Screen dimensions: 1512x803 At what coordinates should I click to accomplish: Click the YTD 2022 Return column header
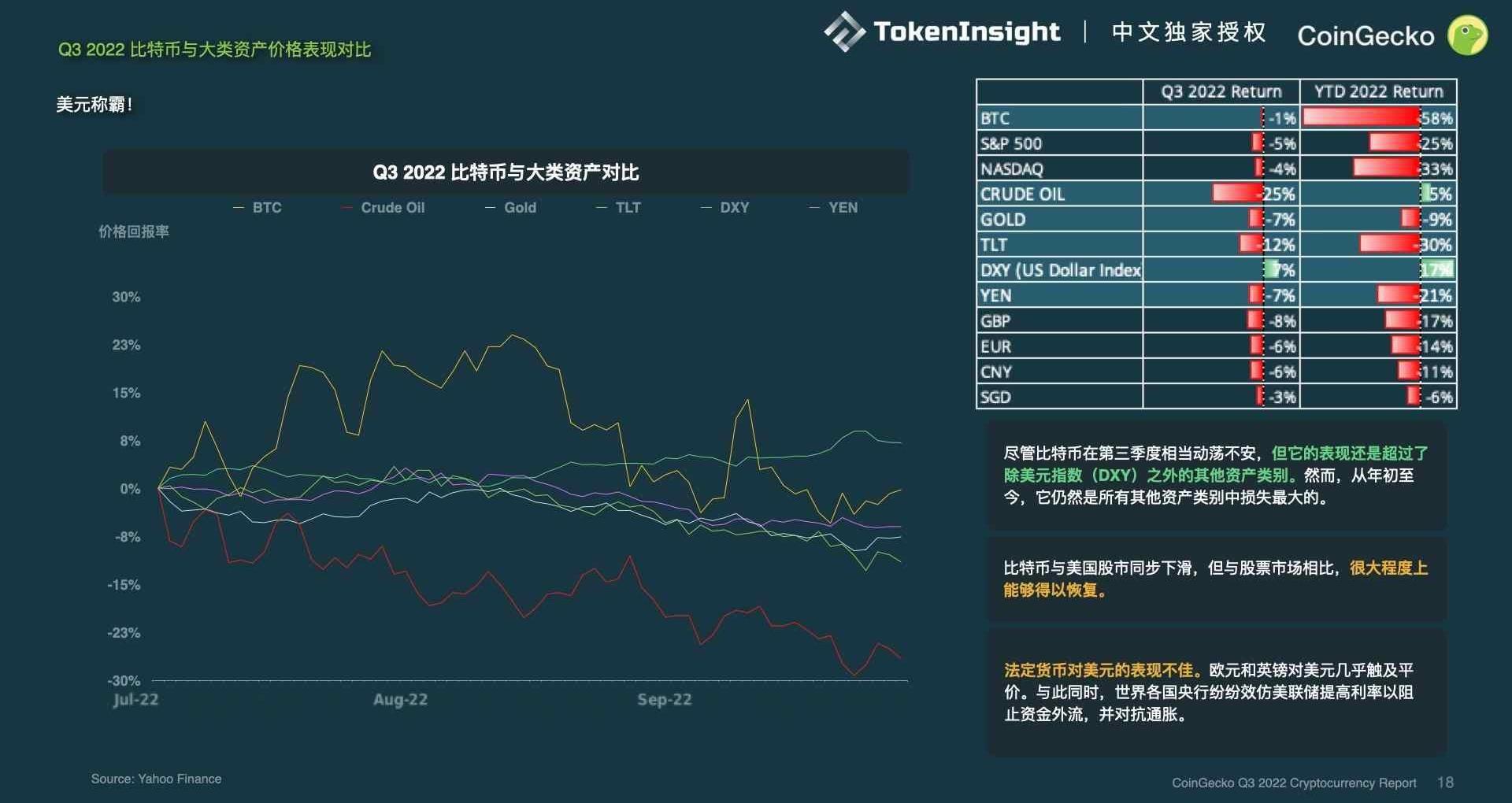tap(1378, 91)
